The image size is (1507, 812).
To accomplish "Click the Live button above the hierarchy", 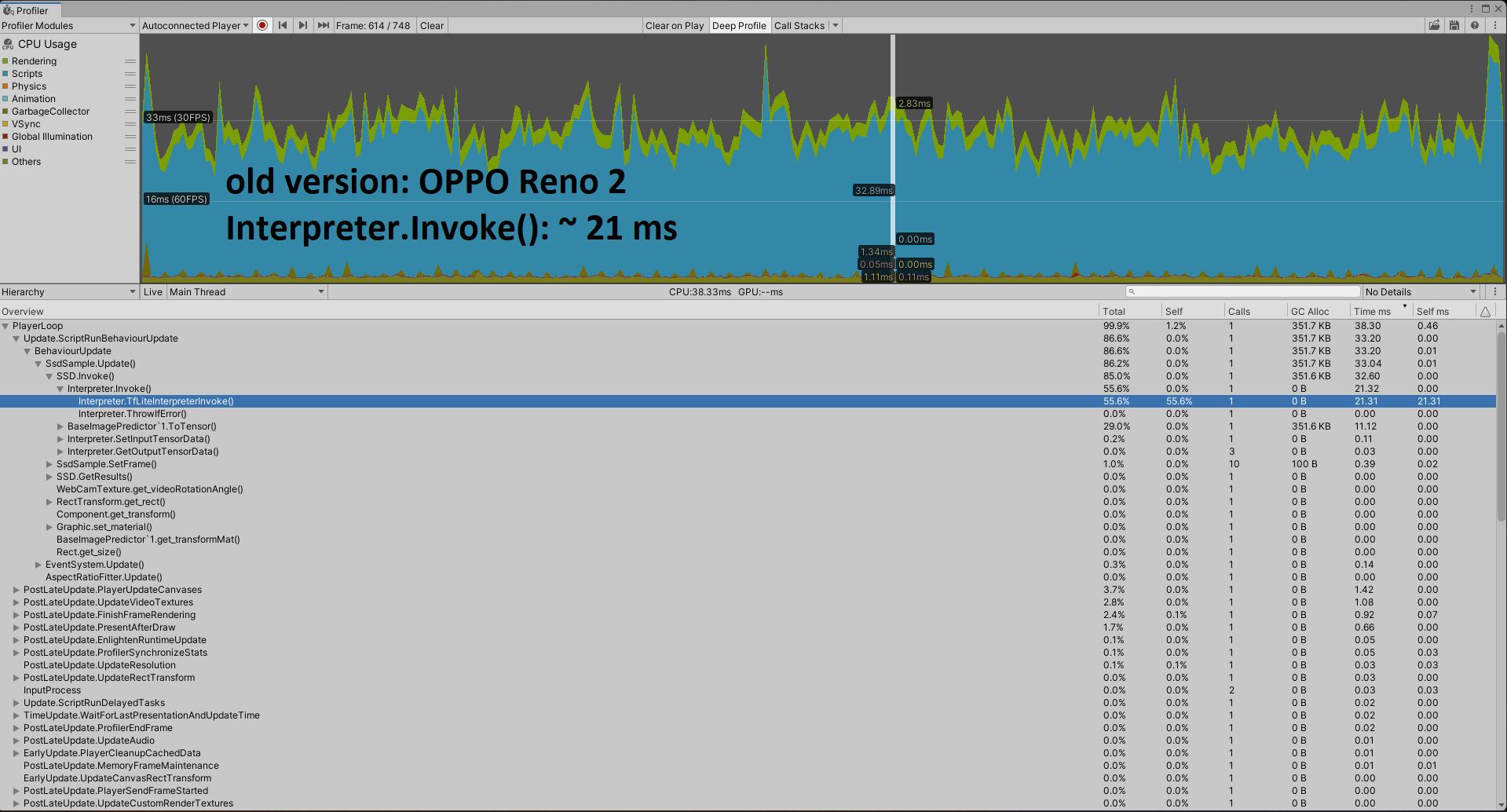I will (152, 291).
